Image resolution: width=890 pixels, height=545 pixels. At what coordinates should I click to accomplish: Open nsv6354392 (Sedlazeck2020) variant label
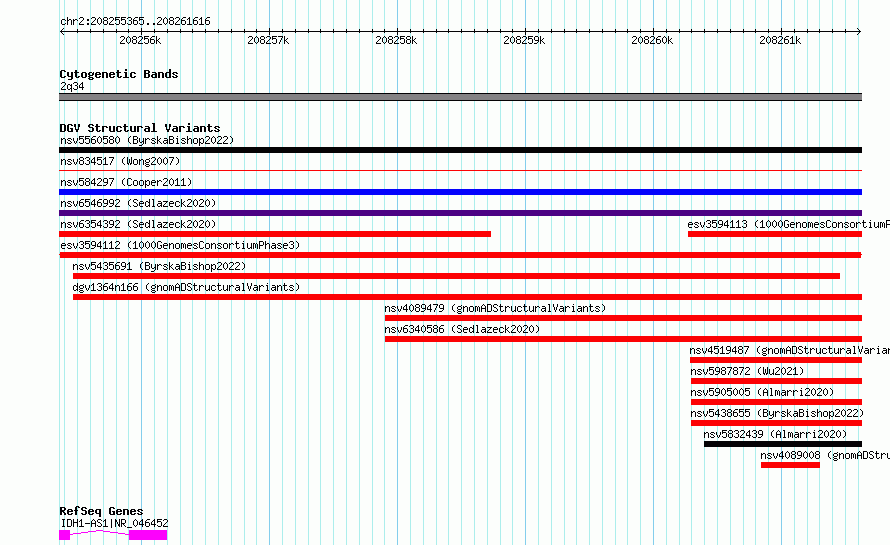click(138, 224)
